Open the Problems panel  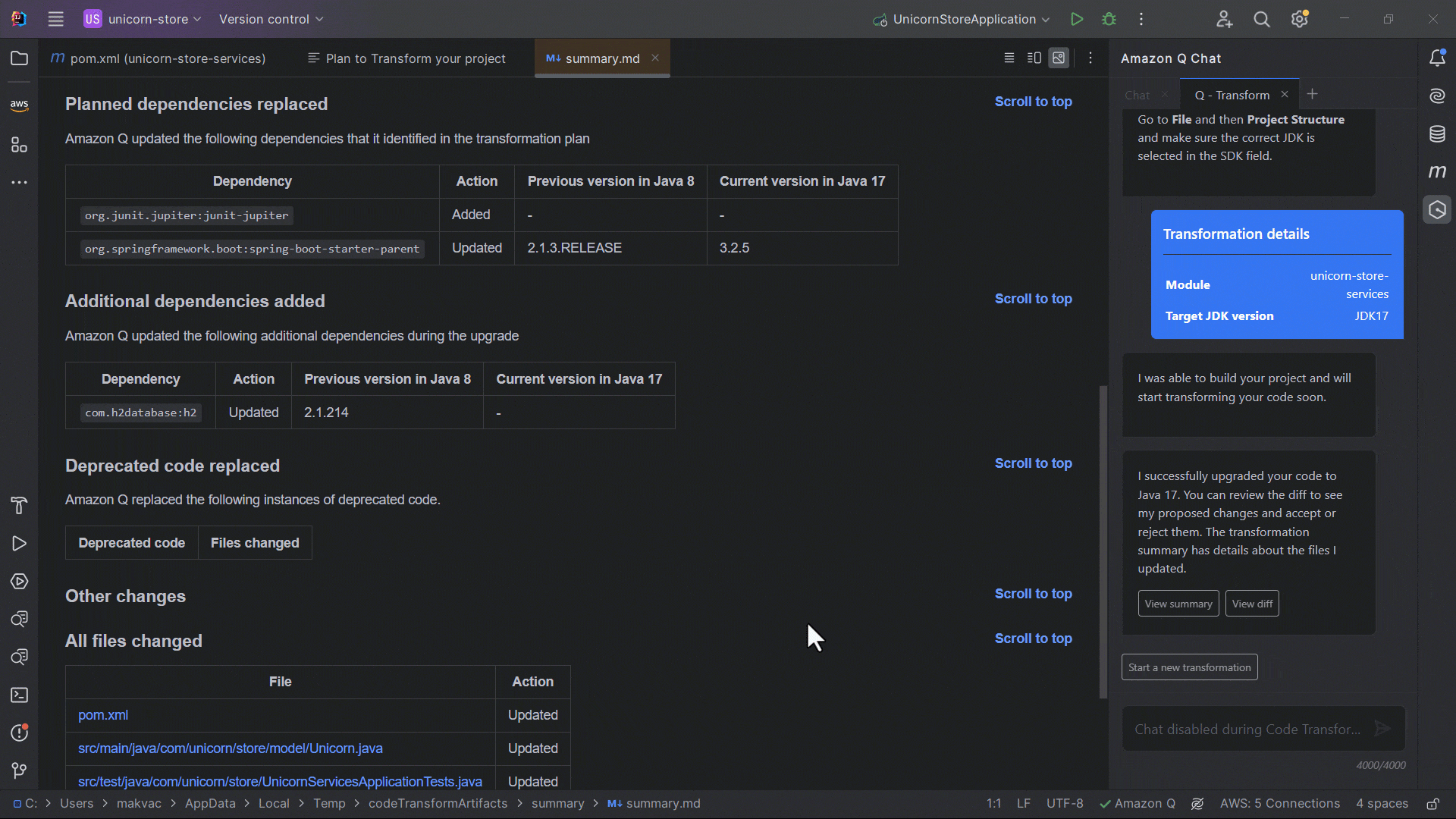19,733
